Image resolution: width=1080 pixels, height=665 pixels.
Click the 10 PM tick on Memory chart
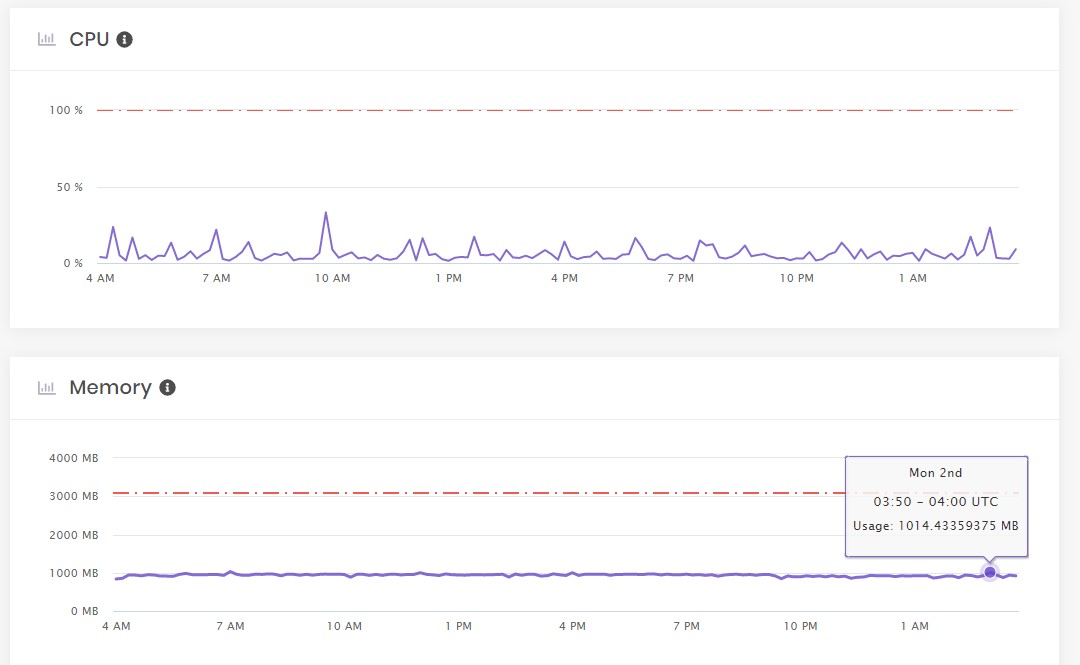800,626
